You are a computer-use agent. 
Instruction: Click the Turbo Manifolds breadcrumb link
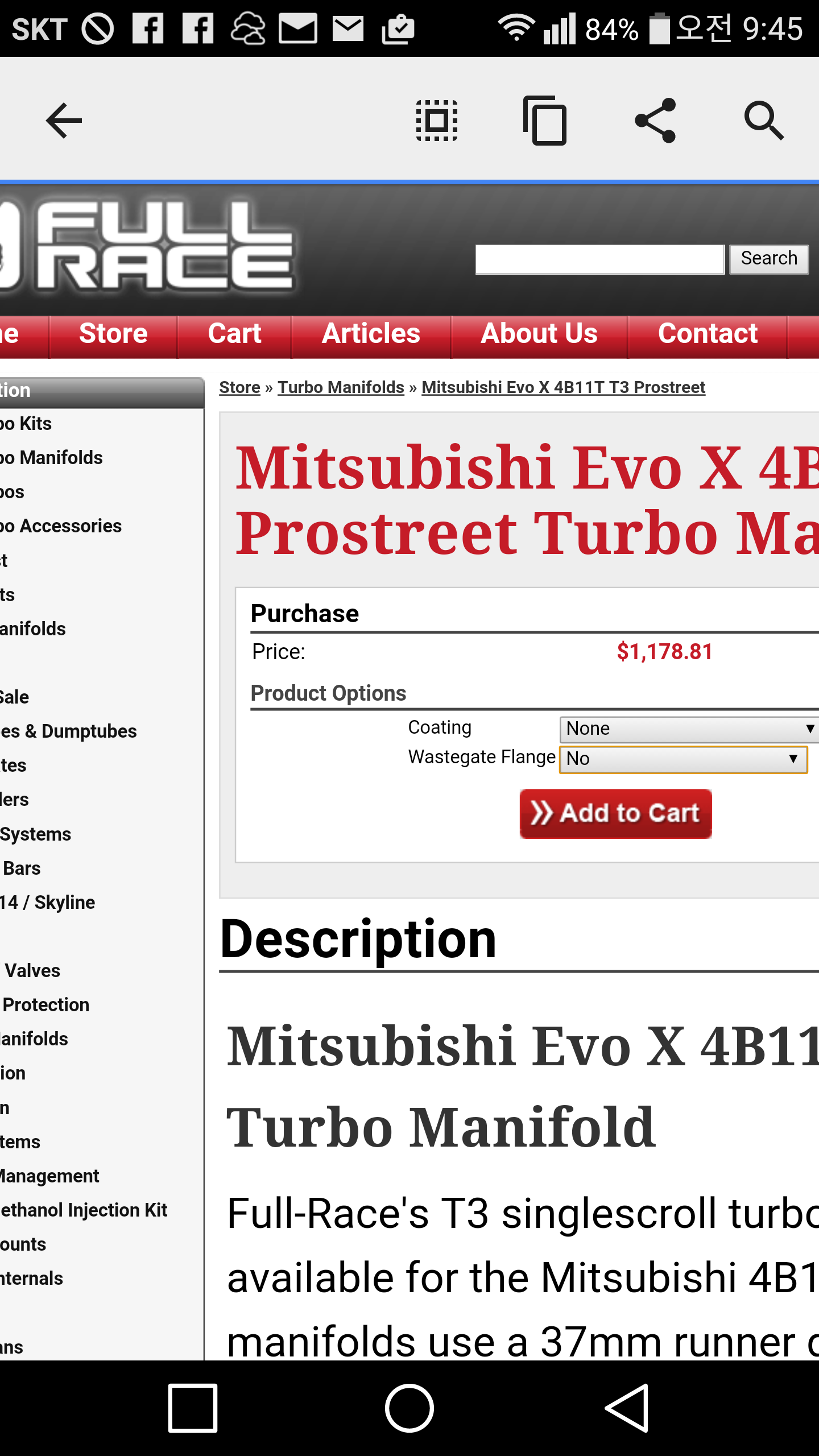point(341,388)
